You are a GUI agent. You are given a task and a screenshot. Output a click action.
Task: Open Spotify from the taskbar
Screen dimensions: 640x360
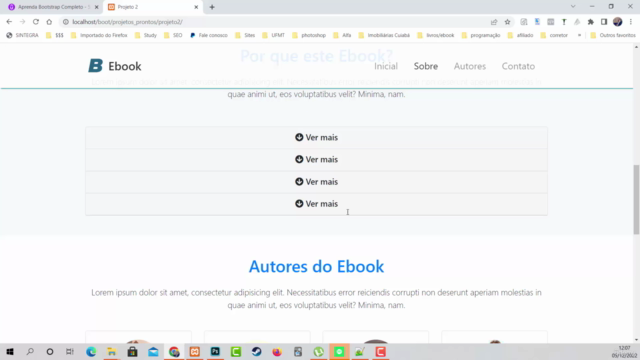pyautogui.click(x=339, y=351)
